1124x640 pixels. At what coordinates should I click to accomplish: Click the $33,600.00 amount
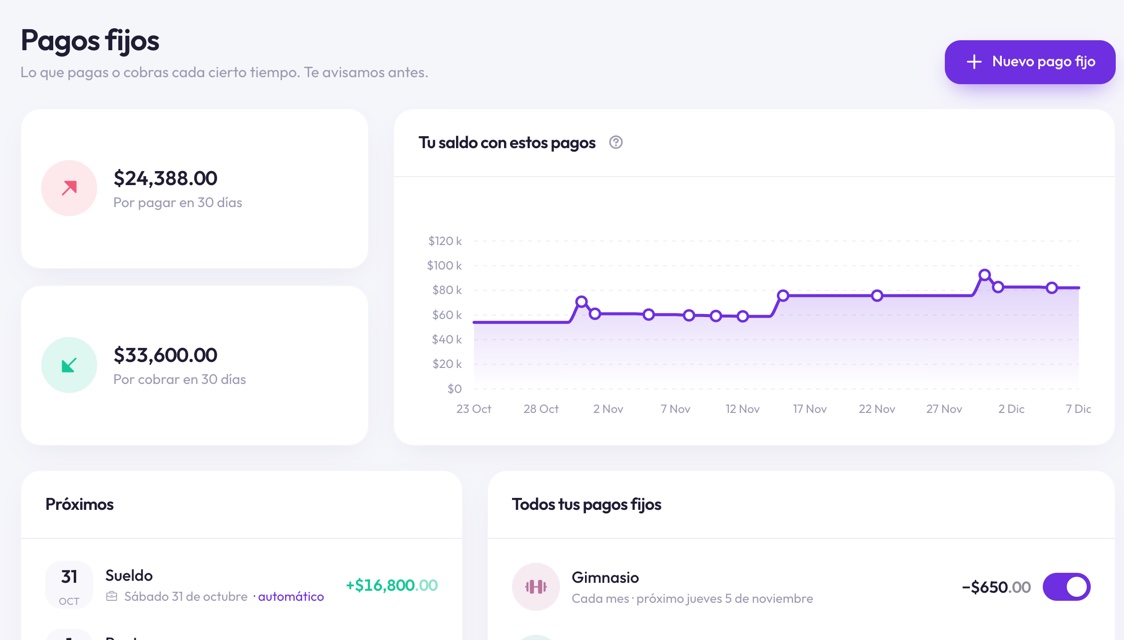pos(166,355)
